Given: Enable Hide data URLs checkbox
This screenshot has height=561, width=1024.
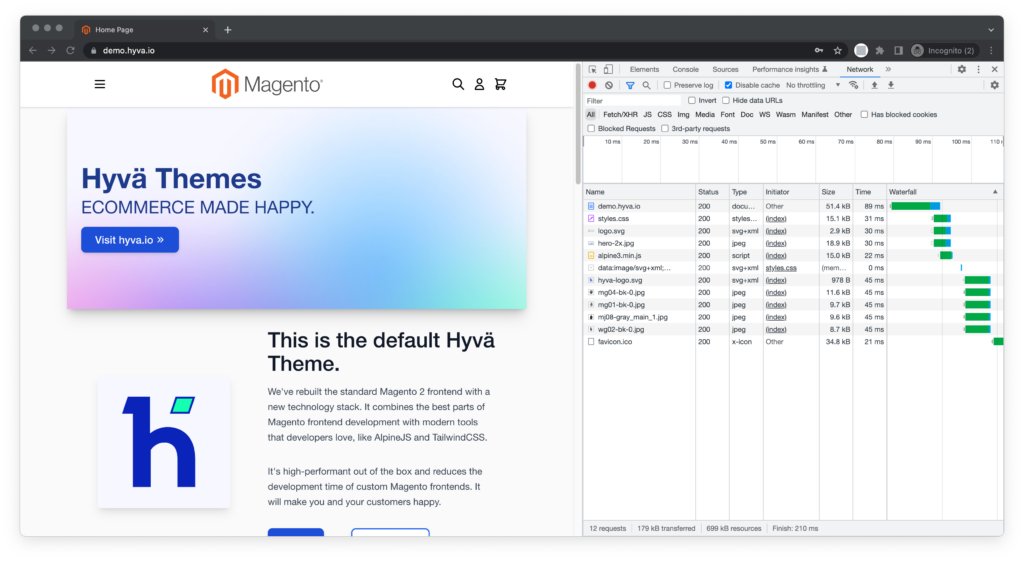Looking at the screenshot, I should coord(726,101).
